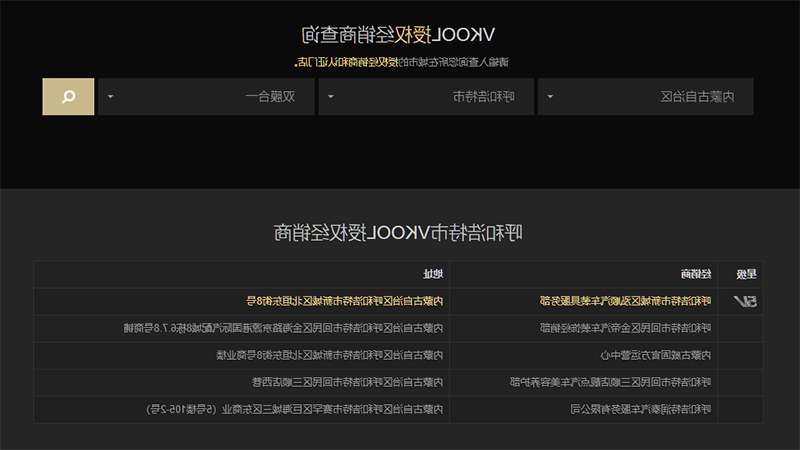The height and width of the screenshot is (450, 800).
Task: Click the address ending (5号楼105-2号)
Action: [294, 409]
